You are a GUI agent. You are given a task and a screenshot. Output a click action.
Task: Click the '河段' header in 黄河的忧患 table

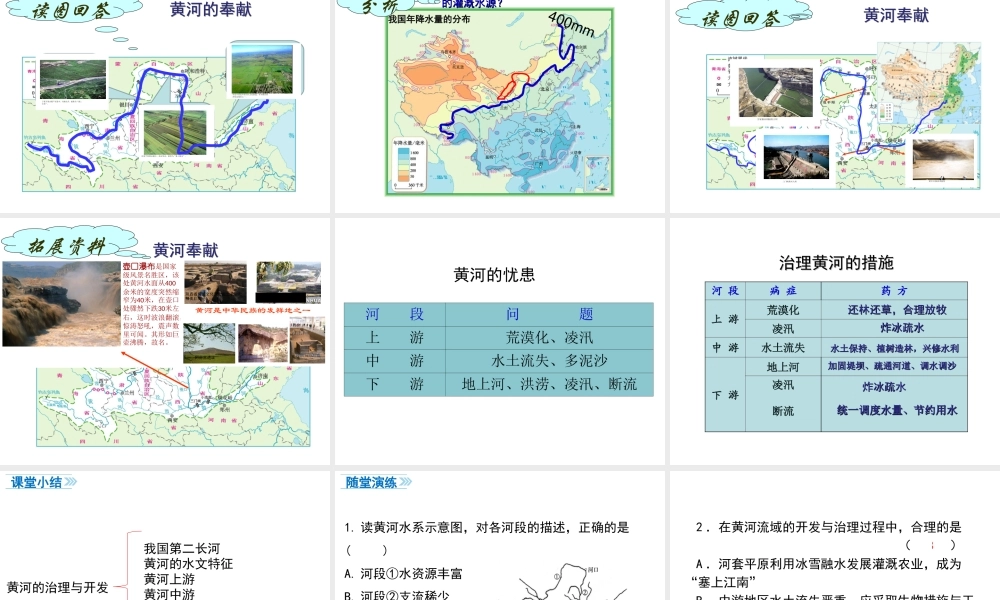point(395,314)
